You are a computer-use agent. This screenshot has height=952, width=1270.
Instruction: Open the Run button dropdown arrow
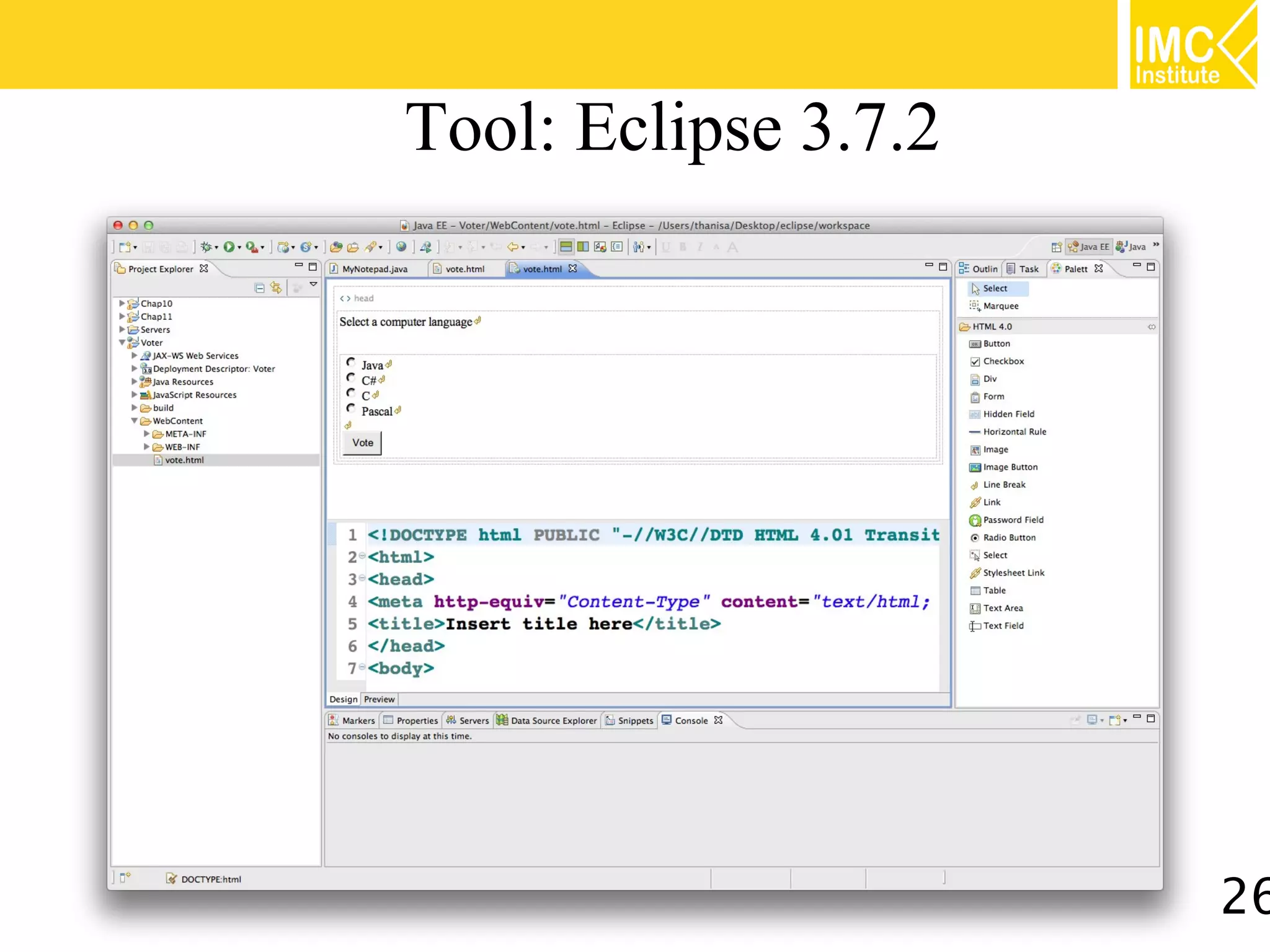click(x=239, y=248)
